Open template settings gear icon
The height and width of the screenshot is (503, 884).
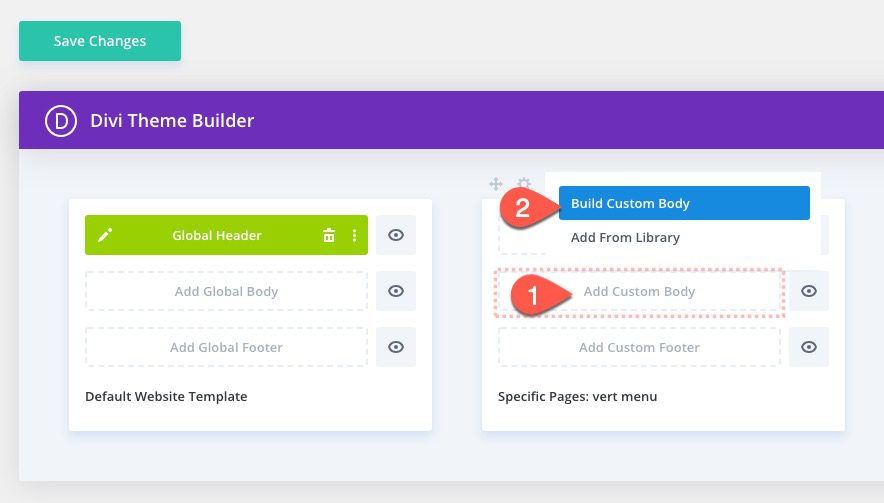pos(524,183)
